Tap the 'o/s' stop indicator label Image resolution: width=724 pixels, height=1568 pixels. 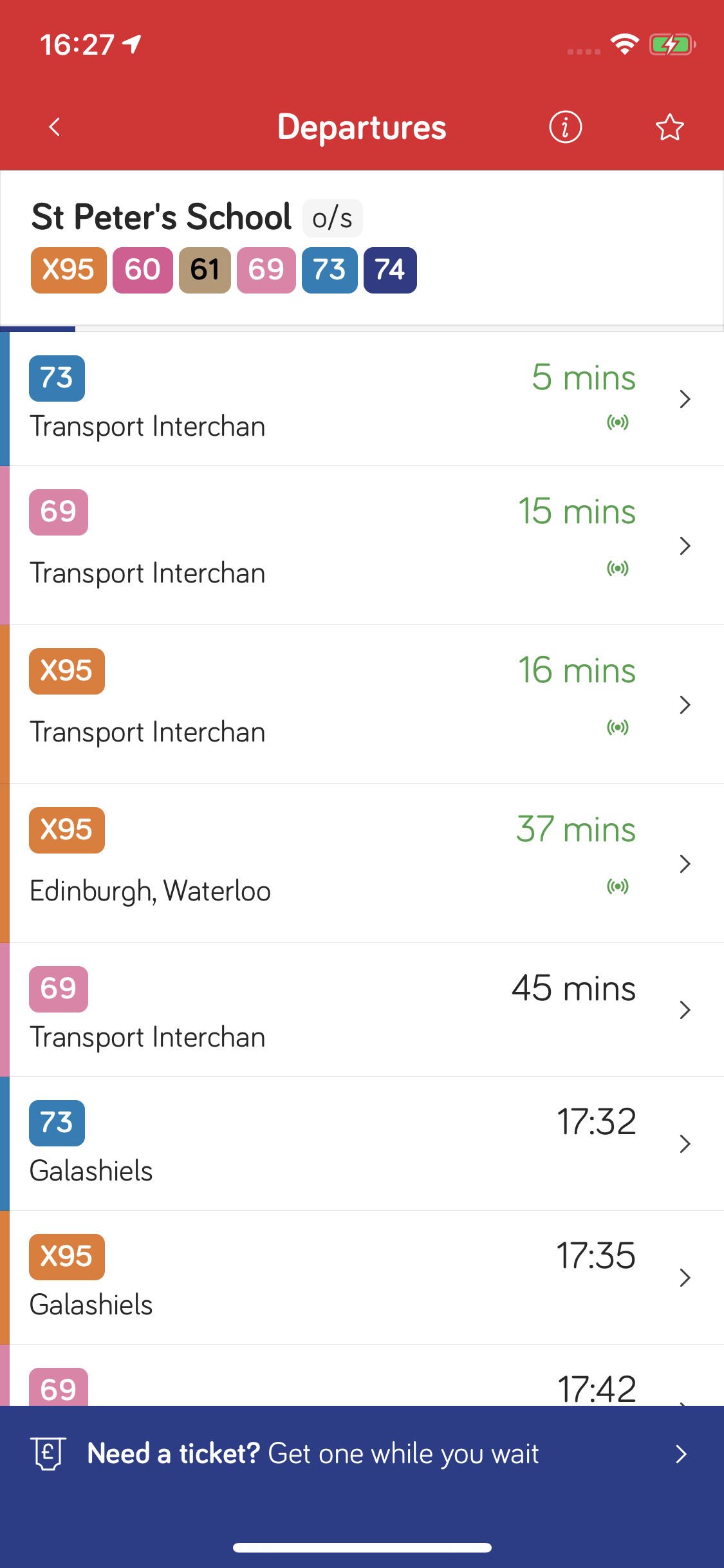tap(332, 218)
